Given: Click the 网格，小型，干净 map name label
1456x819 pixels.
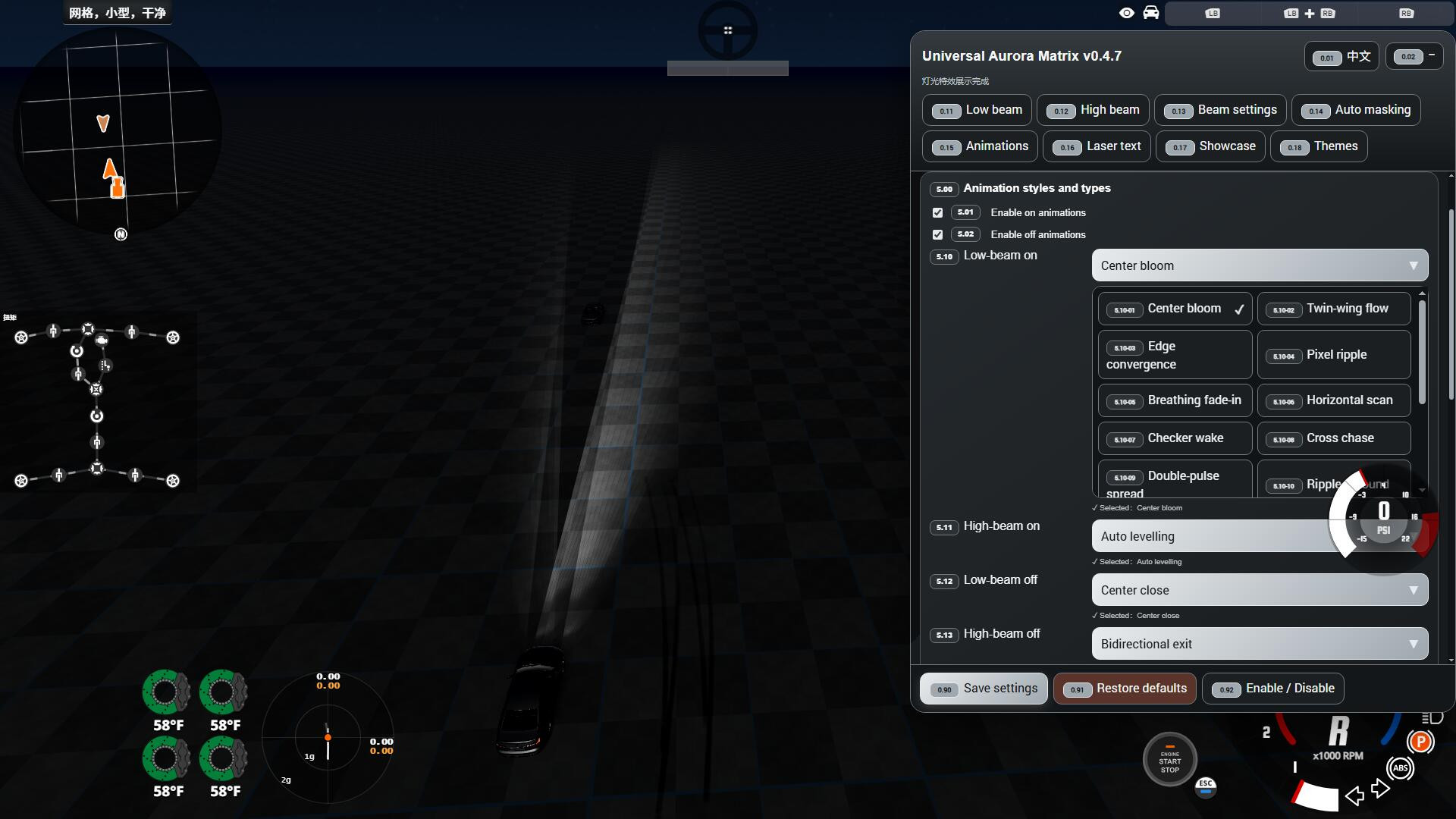Looking at the screenshot, I should click(118, 13).
